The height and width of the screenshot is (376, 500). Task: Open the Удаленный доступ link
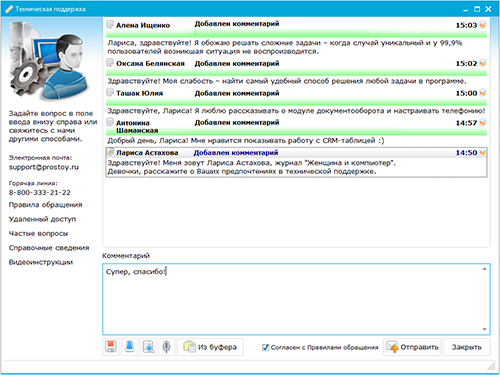click(x=42, y=219)
